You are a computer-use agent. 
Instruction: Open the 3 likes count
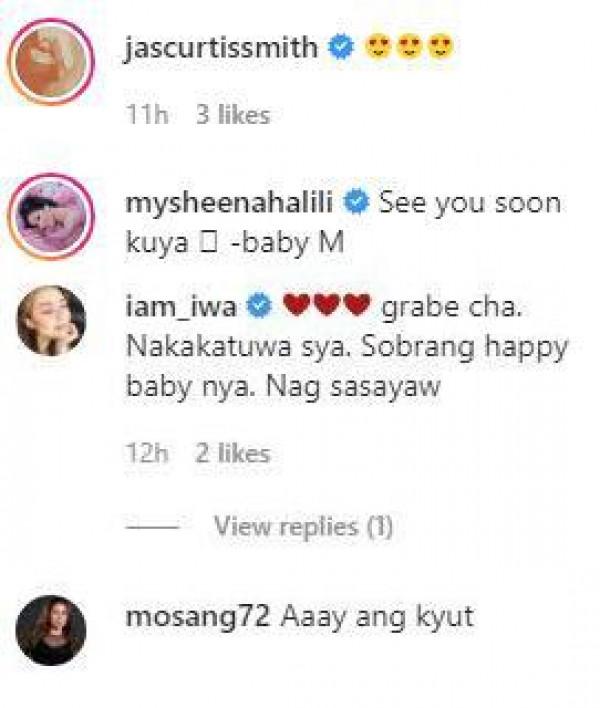coord(233,115)
